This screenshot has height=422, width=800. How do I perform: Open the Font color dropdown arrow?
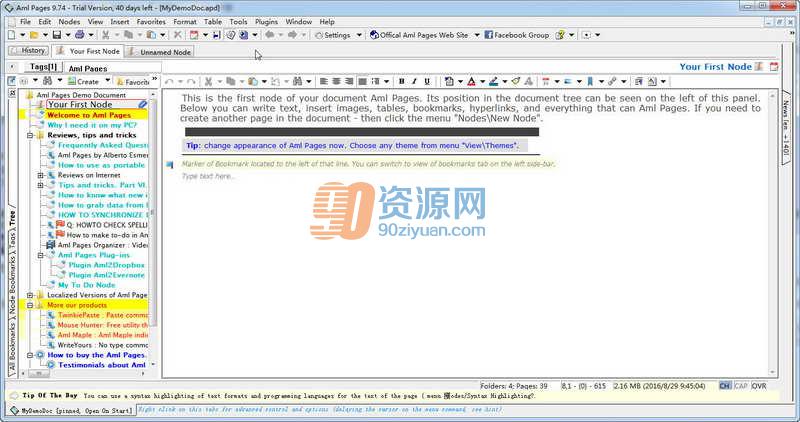click(x=482, y=81)
